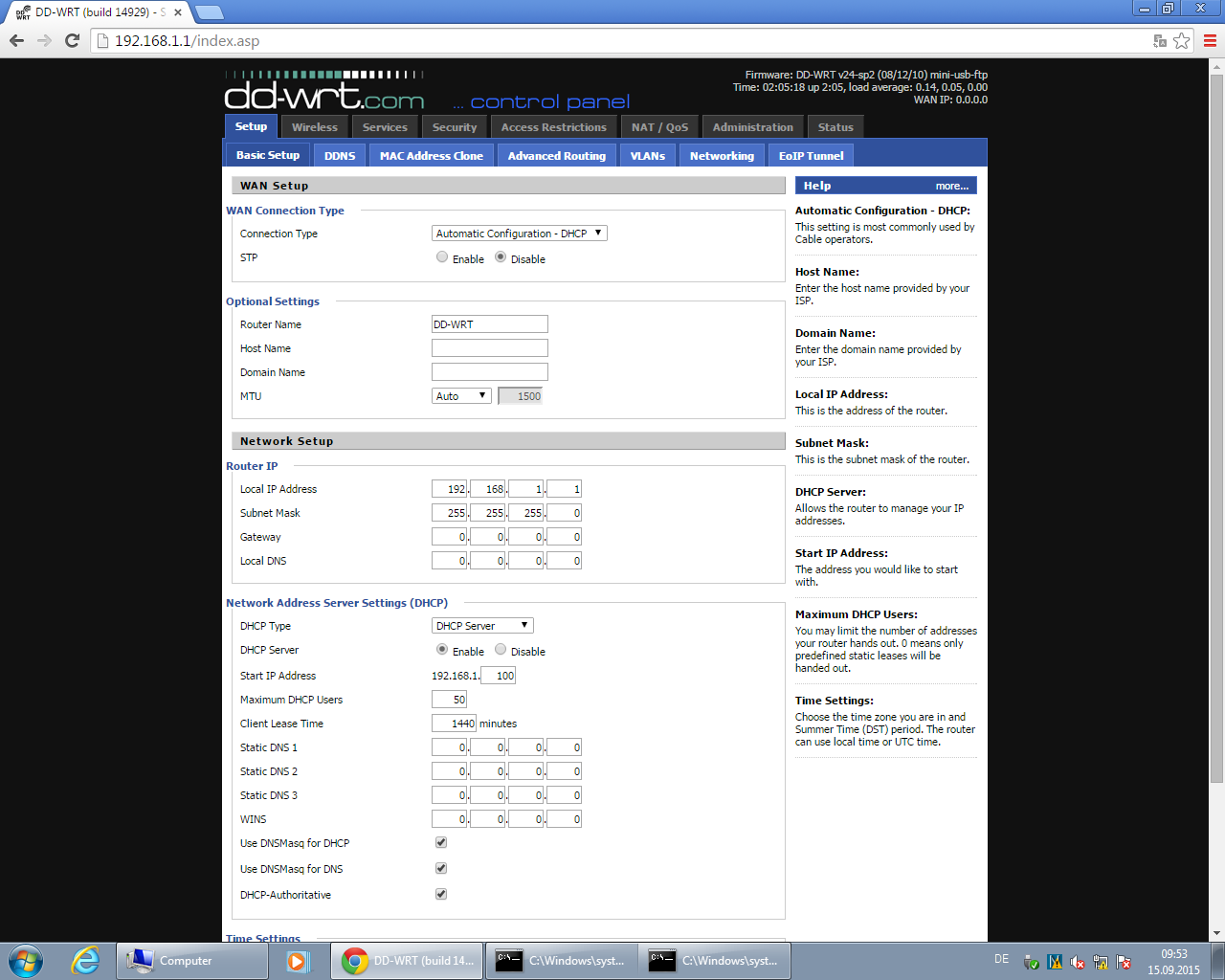Viewport: 1225px width, 980px height.
Task: Click the Domain Name field
Action: [x=490, y=372]
